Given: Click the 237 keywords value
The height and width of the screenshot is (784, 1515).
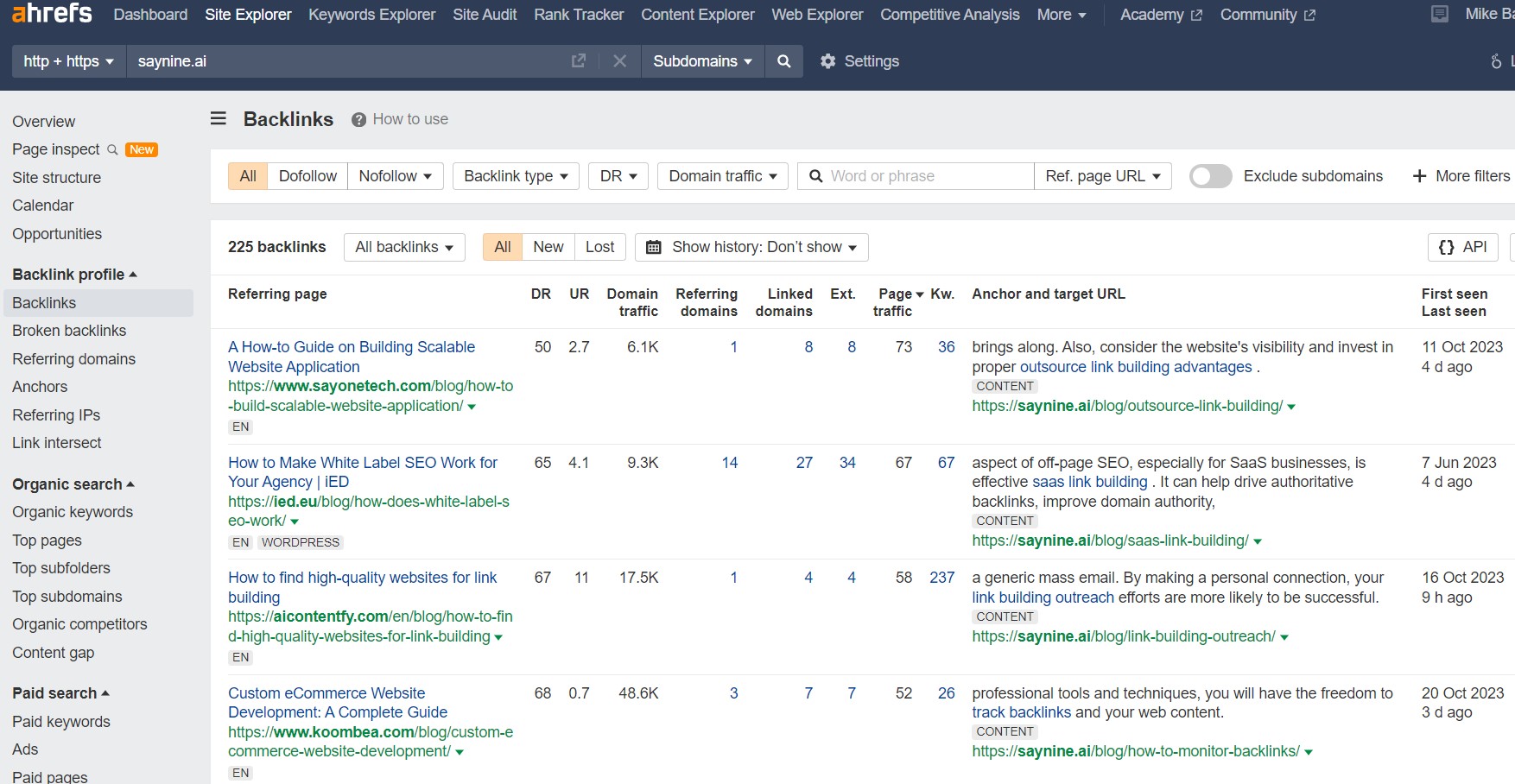Looking at the screenshot, I should click(x=941, y=578).
